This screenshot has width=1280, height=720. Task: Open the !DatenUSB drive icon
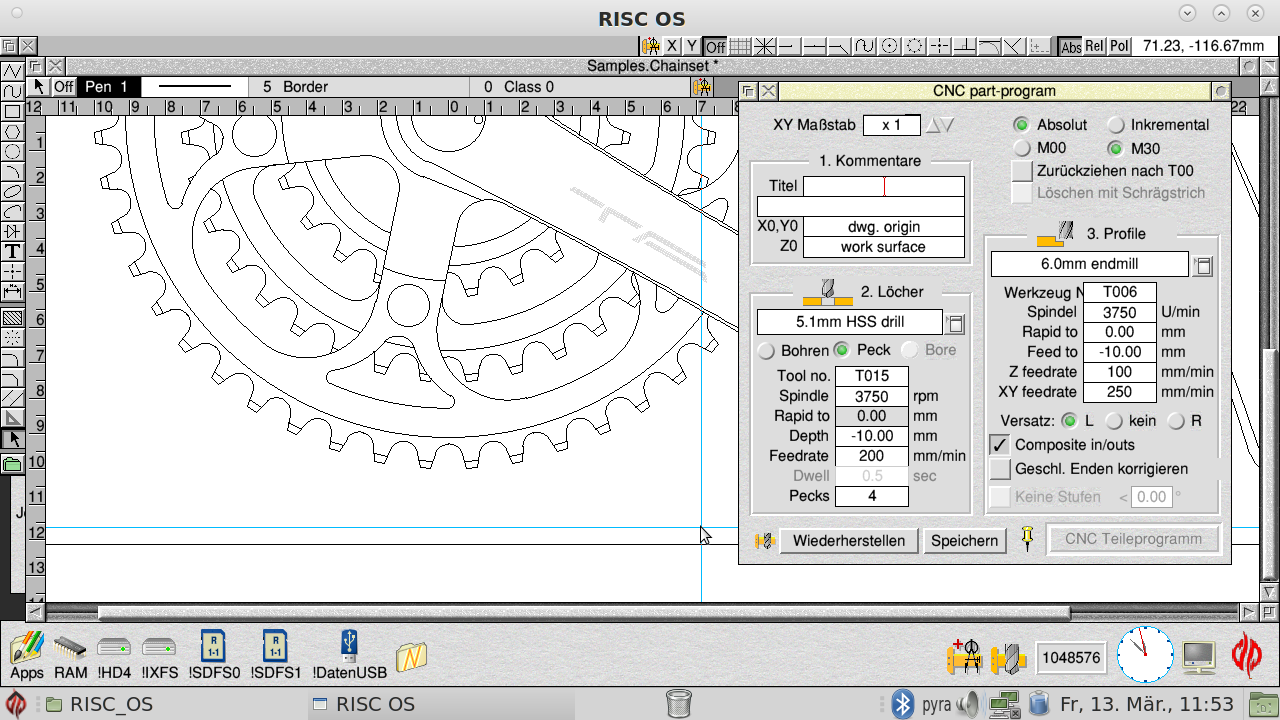[348, 650]
